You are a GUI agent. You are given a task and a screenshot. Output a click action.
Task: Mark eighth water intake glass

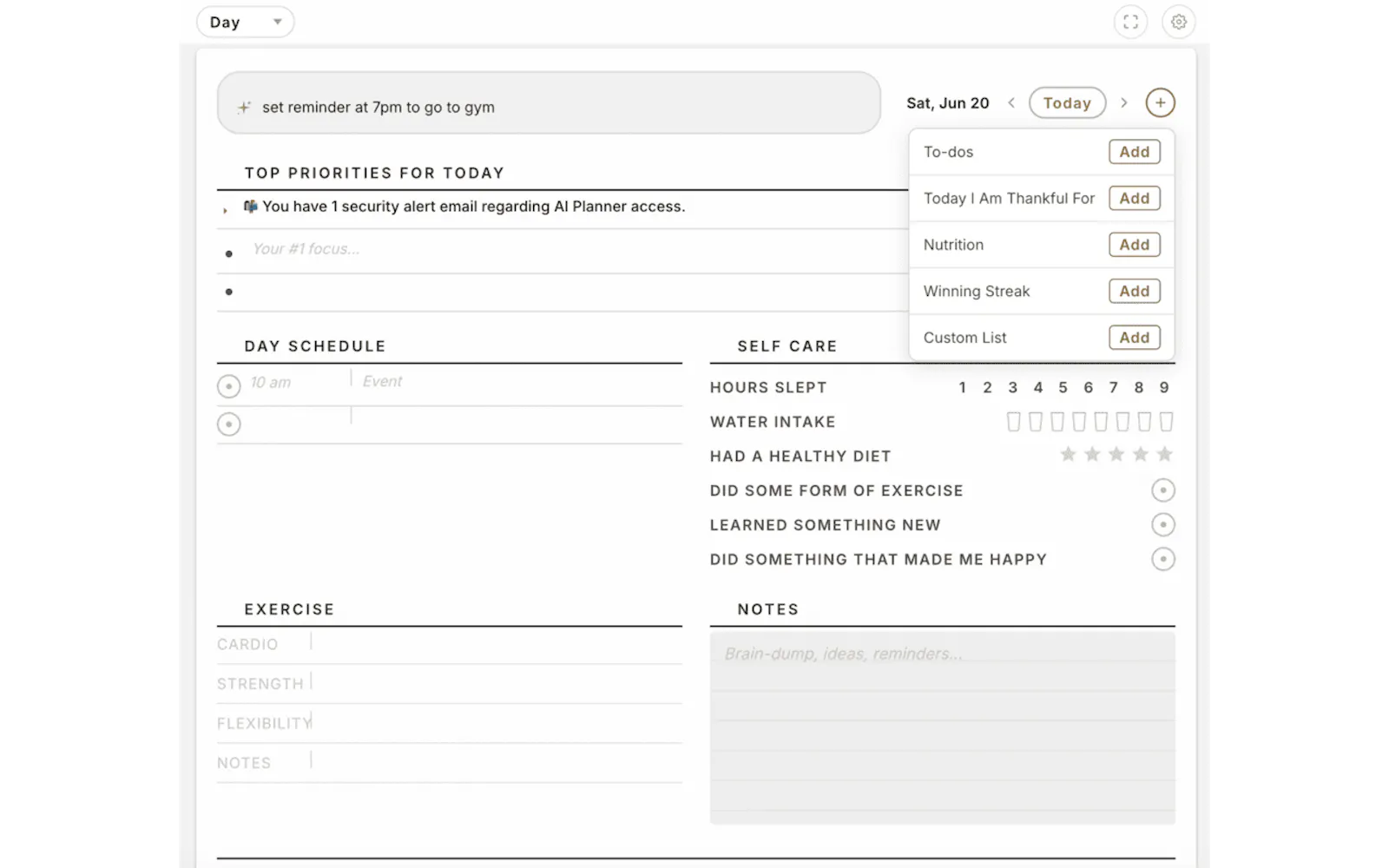tap(1166, 422)
